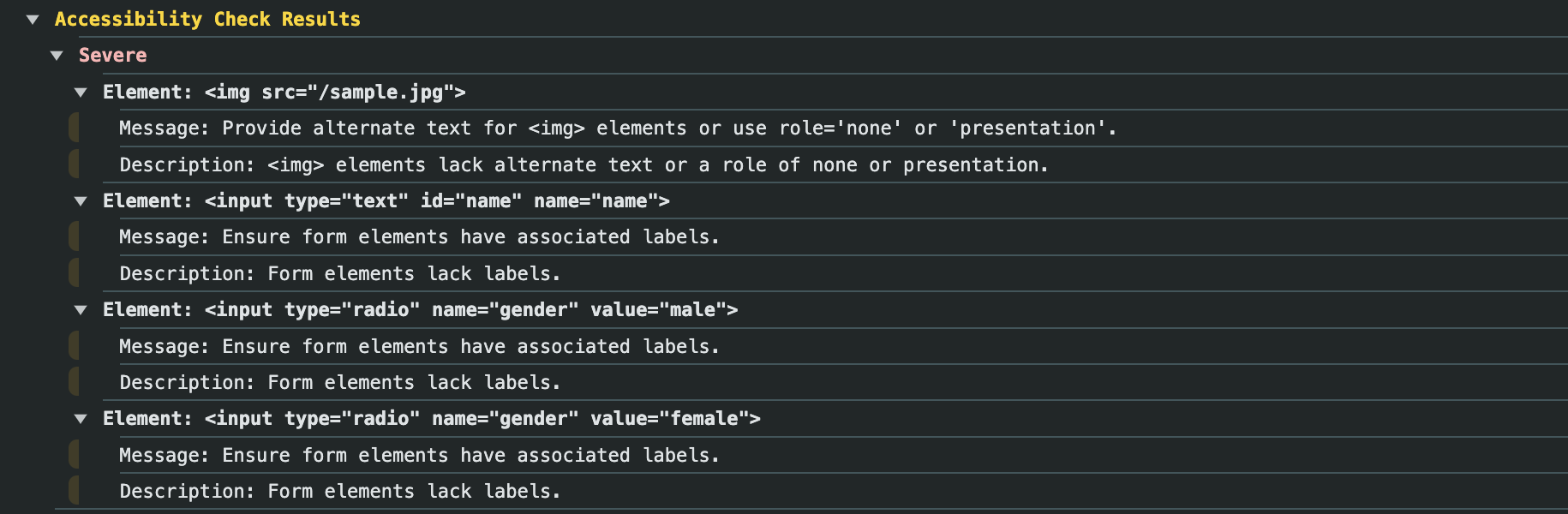Collapse the radio input value female element

81,419
